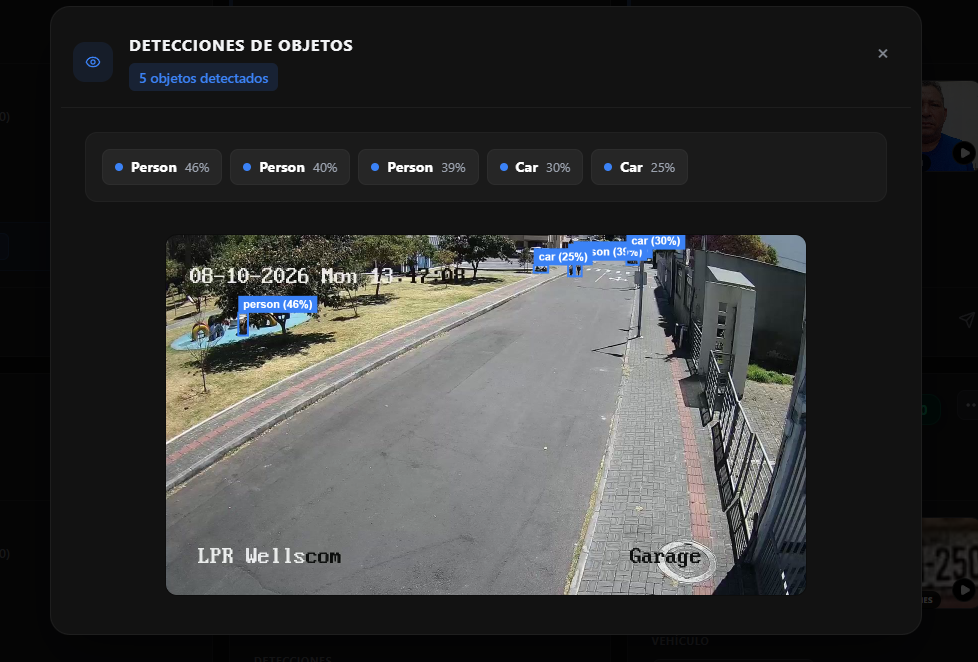The width and height of the screenshot is (978, 662).
Task: Play the background license plate video thumbnail
Action: [x=964, y=590]
